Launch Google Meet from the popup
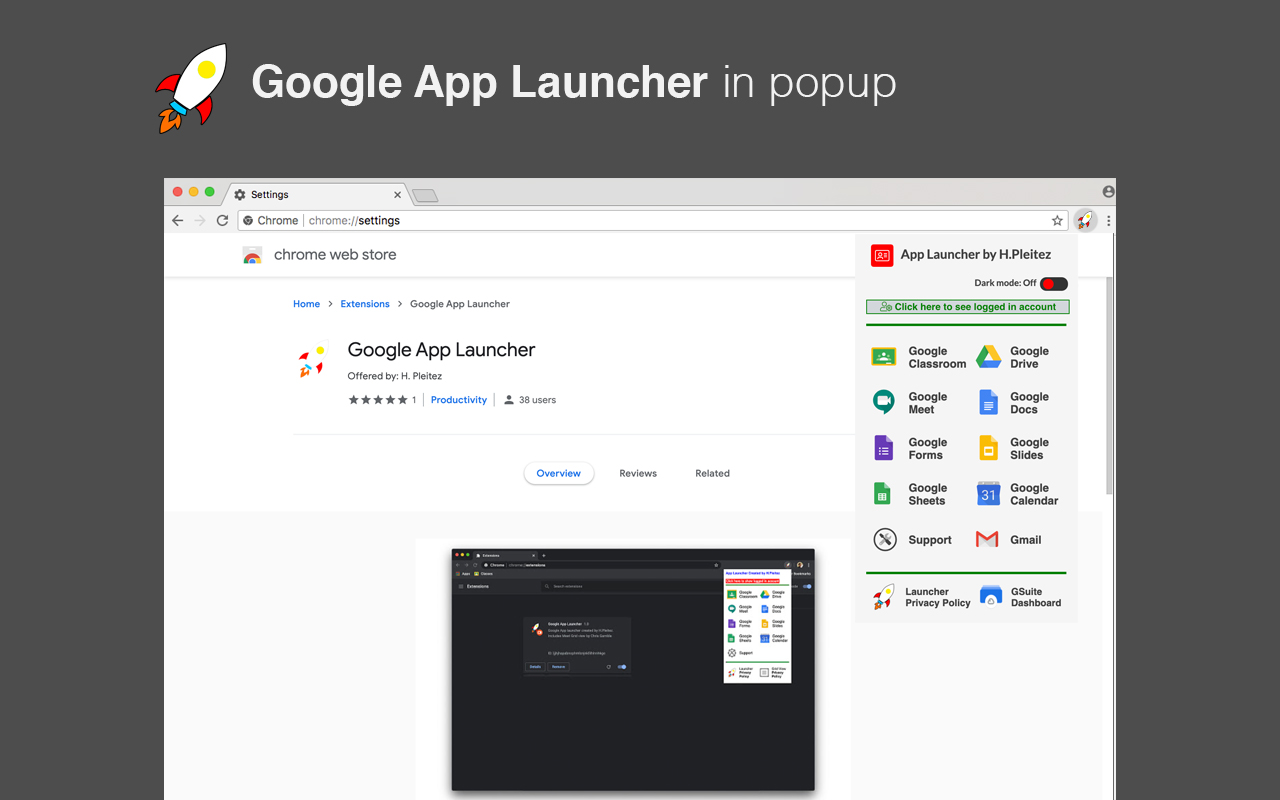 coord(909,403)
